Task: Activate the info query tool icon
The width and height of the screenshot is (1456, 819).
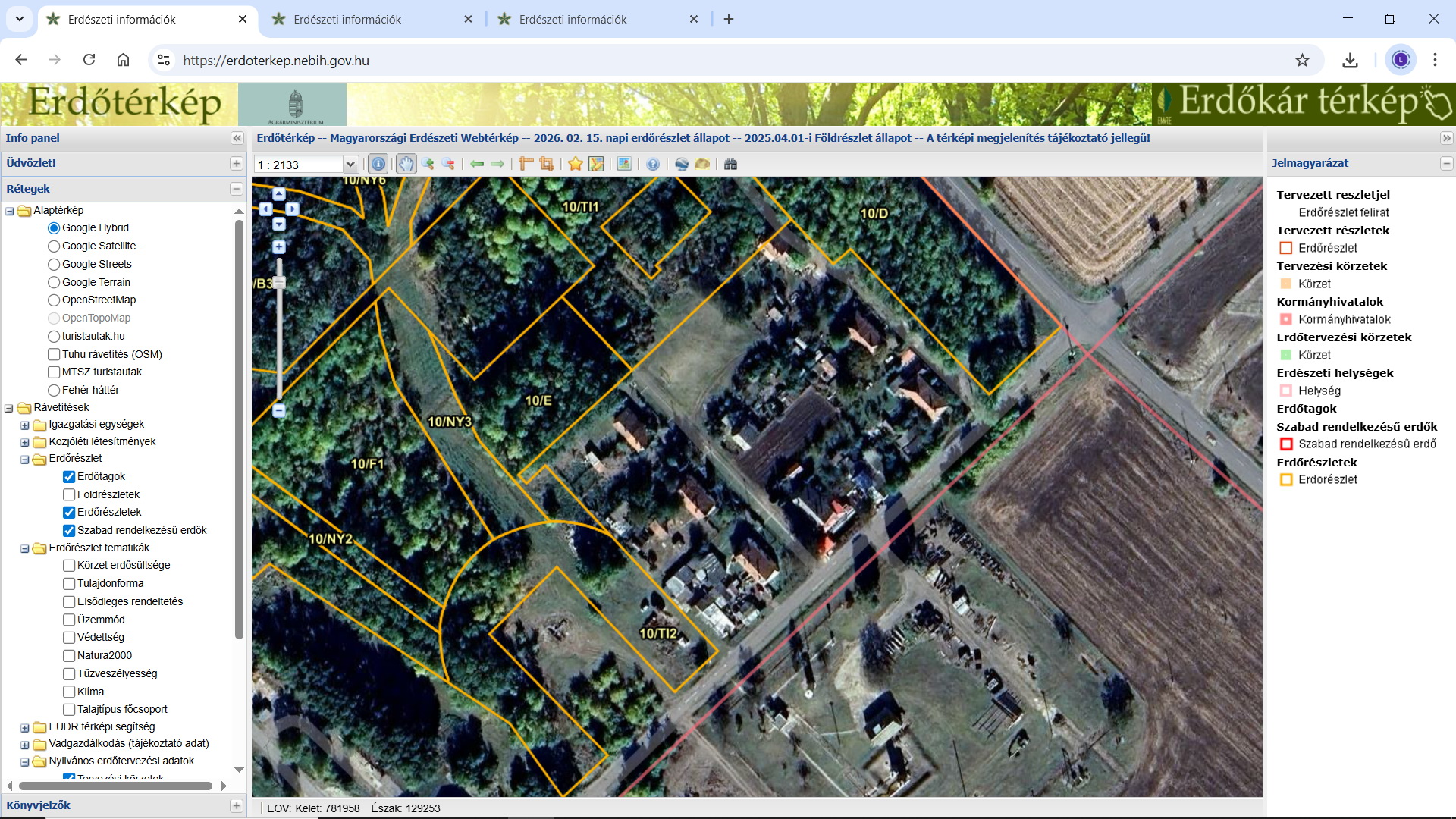Action: (378, 164)
